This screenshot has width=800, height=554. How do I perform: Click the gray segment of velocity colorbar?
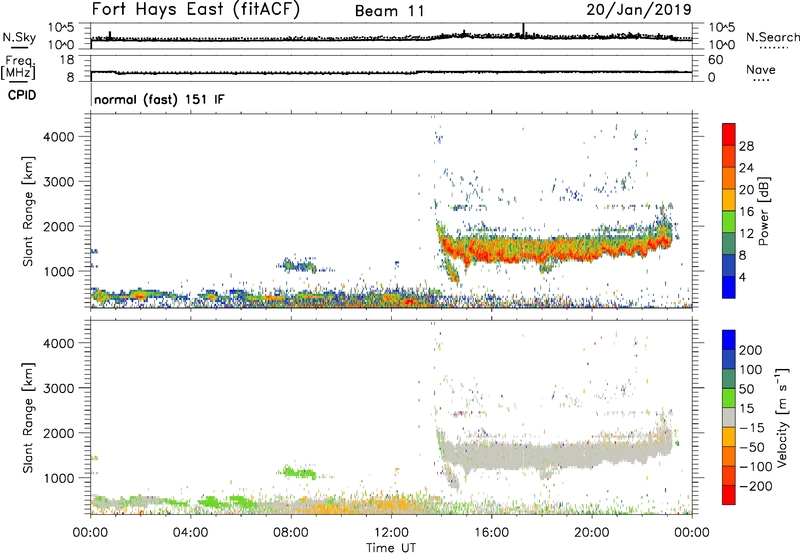[x=729, y=417]
